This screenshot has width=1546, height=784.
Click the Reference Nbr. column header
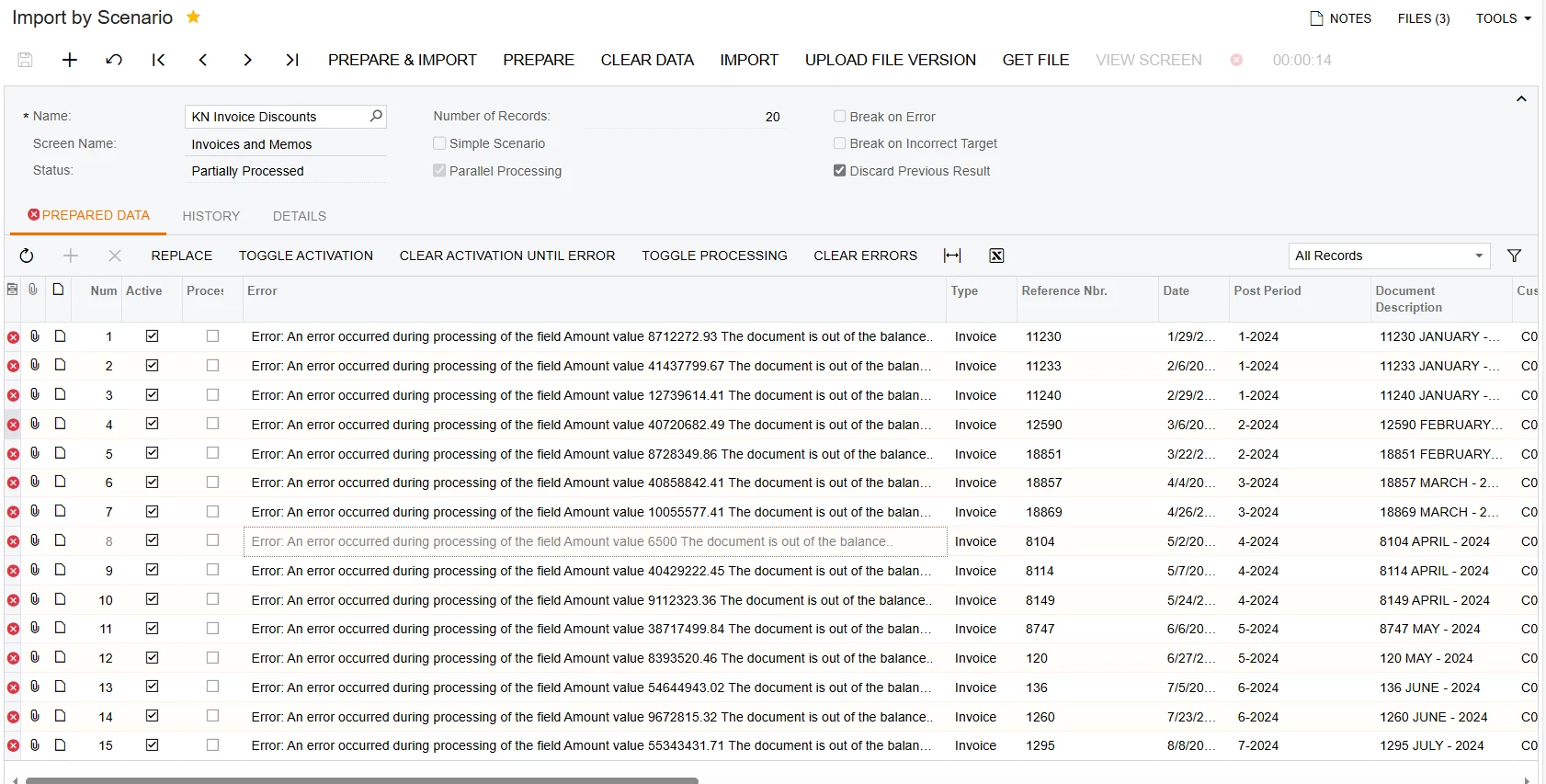(1087, 299)
